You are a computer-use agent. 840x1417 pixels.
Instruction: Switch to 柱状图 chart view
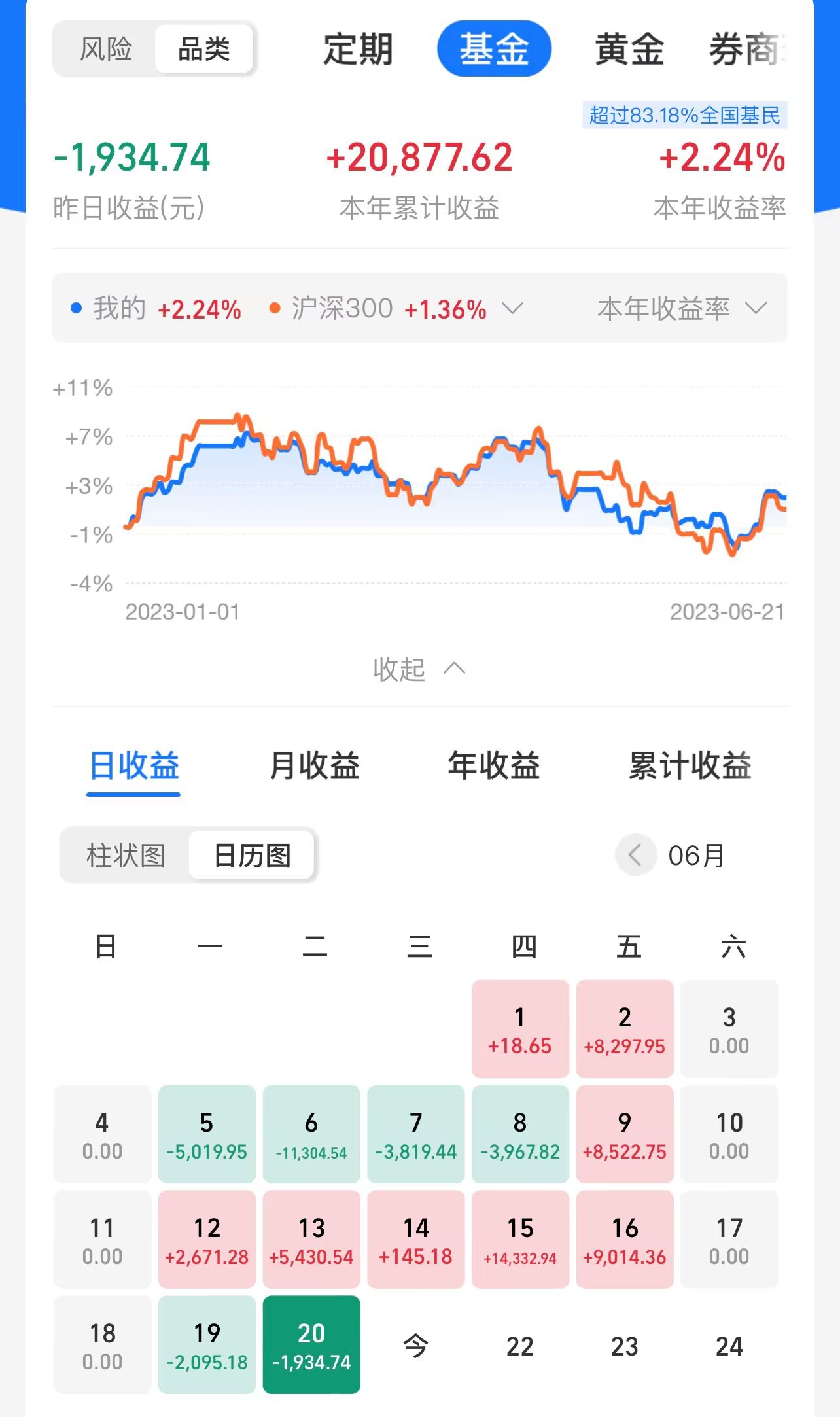(x=126, y=855)
